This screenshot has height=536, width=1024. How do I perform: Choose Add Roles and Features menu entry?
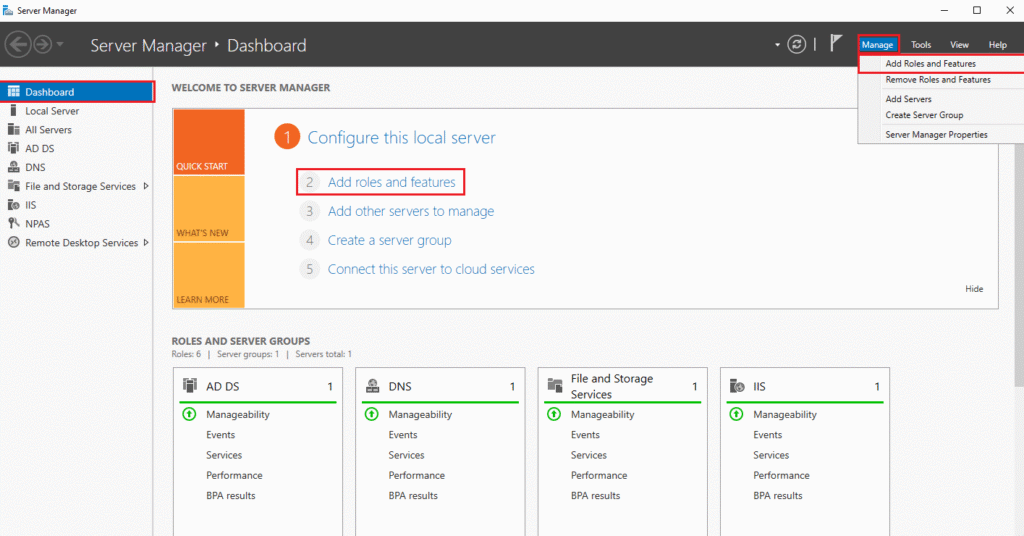click(x=941, y=63)
